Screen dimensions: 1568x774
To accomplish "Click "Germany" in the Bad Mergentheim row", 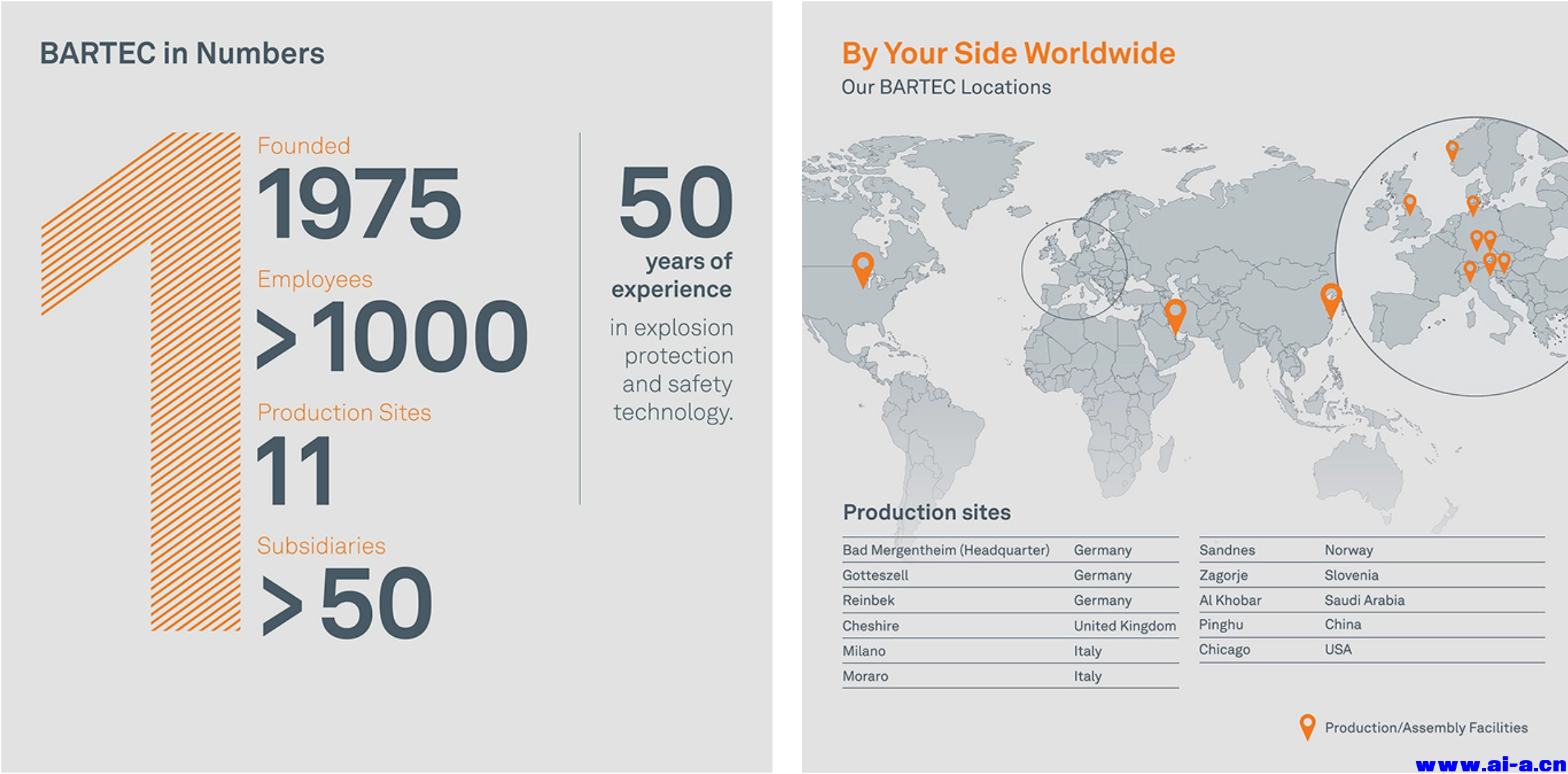I will click(1102, 550).
